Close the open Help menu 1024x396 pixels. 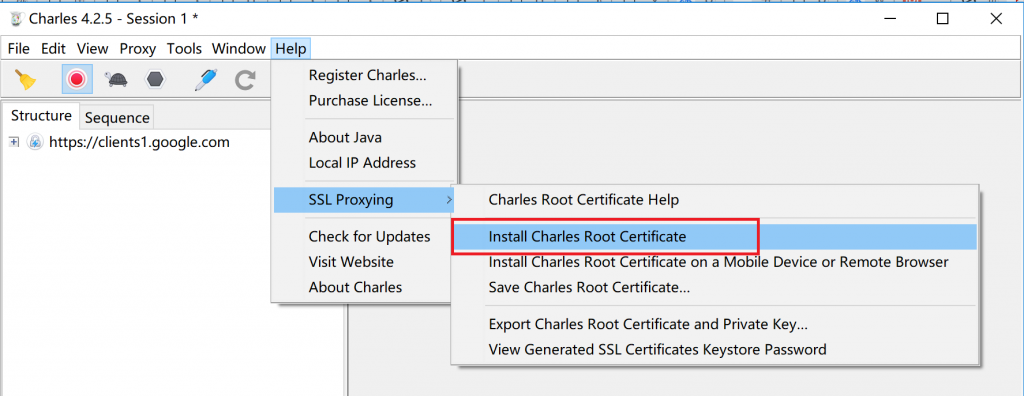pos(291,48)
